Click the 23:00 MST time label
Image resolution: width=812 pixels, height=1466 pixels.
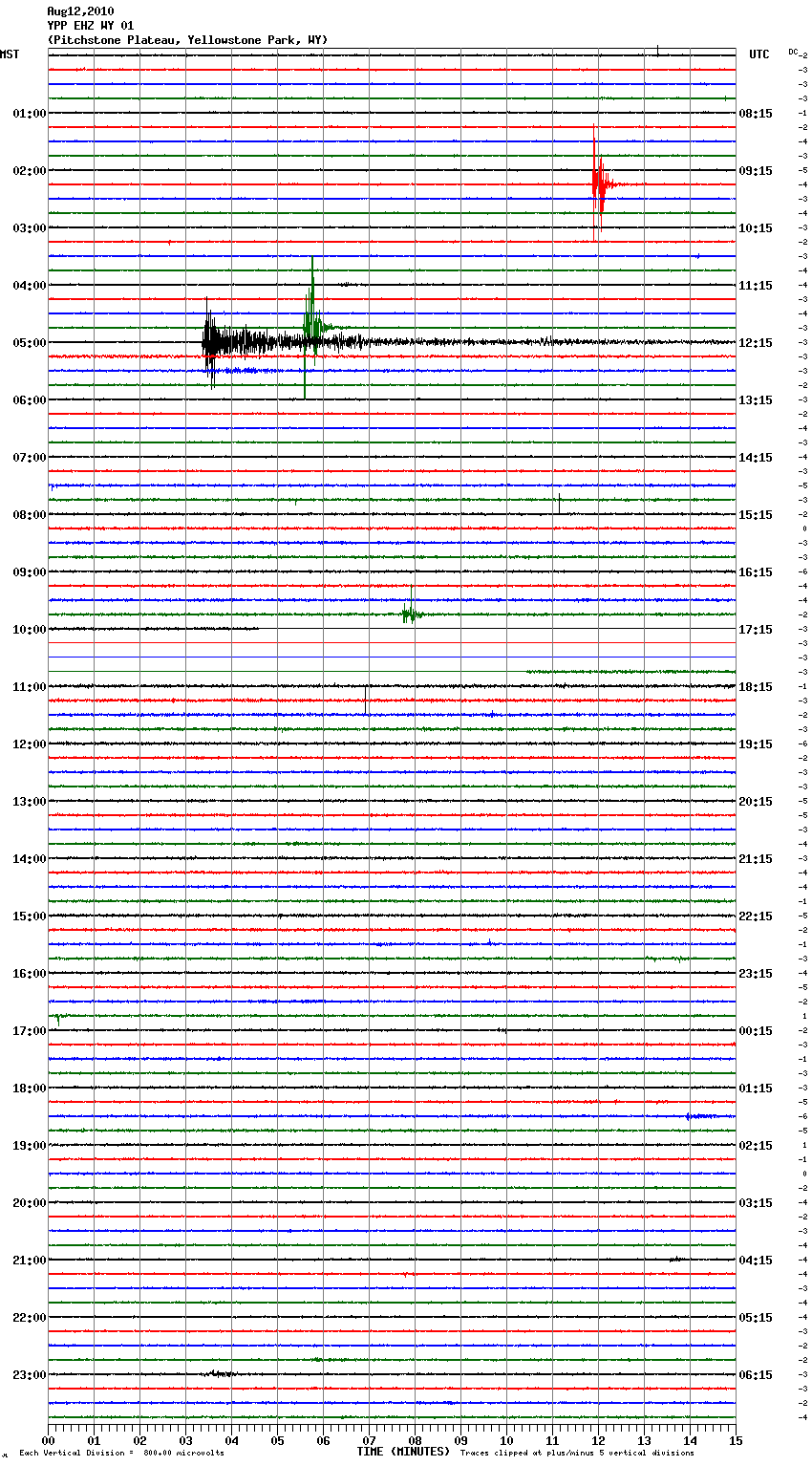[x=30, y=1374]
